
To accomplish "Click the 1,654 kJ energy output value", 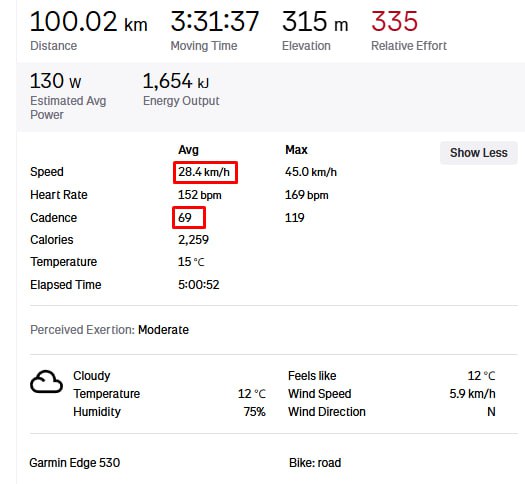I will coord(176,81).
